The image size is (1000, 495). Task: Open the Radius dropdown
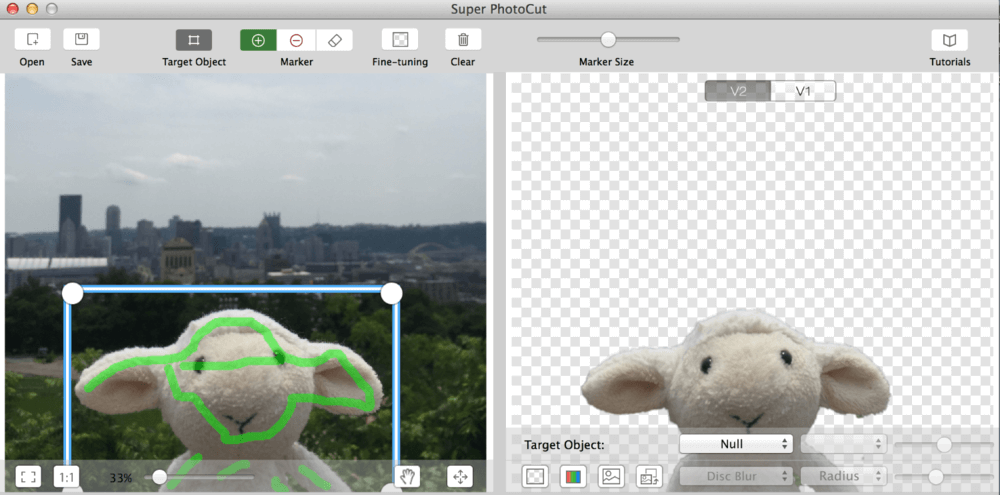pyautogui.click(x=844, y=476)
